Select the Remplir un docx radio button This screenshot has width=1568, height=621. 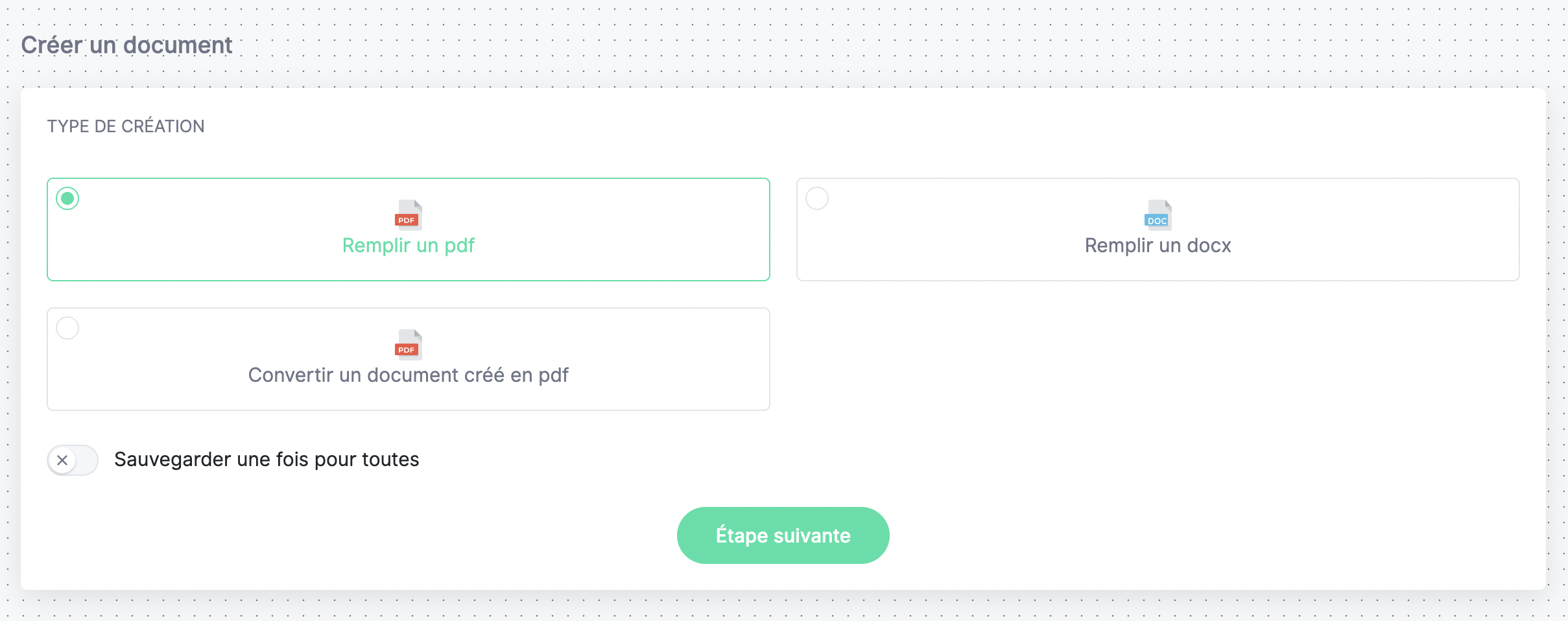817,198
